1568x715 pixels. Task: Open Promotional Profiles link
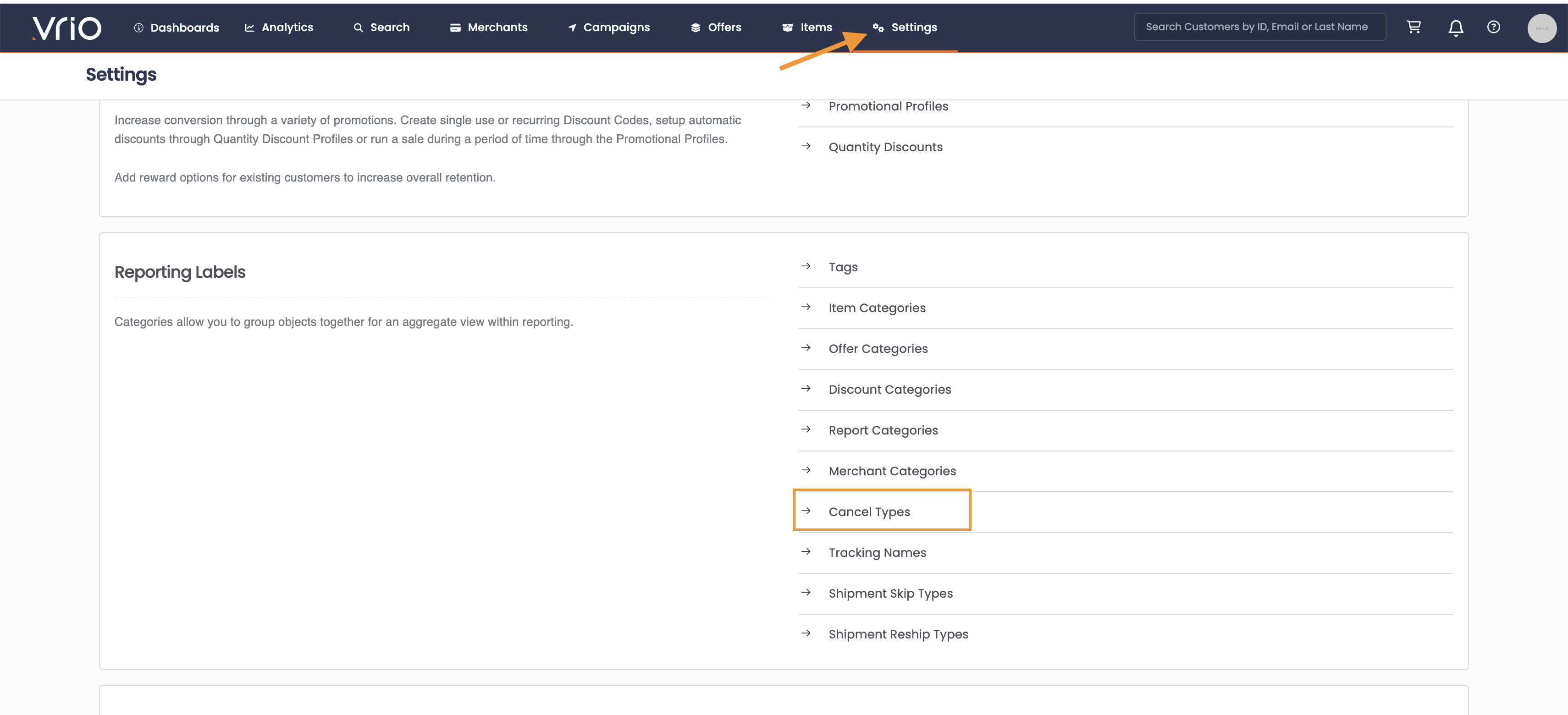pos(888,106)
